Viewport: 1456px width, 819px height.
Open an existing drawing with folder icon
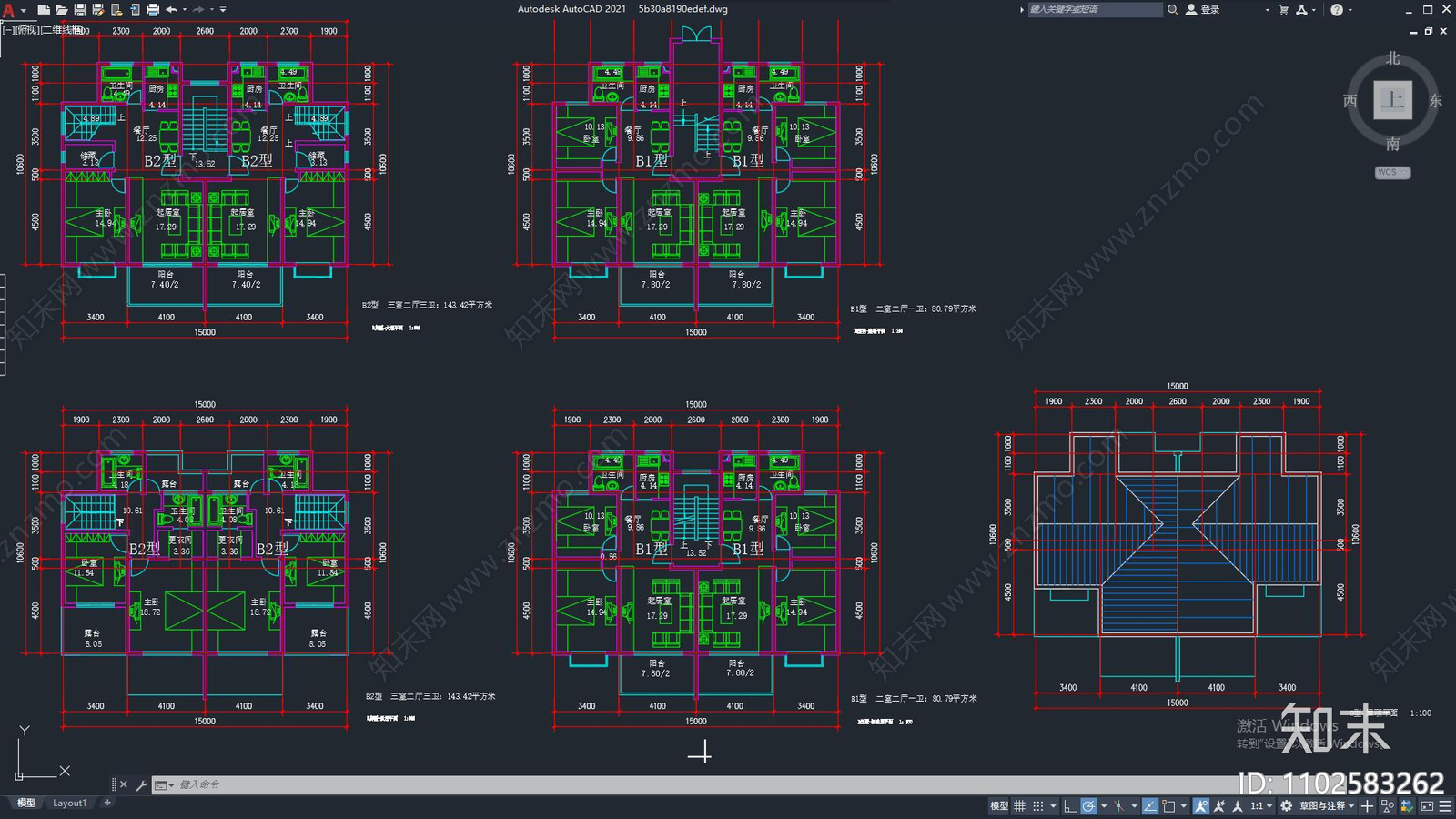pos(61,9)
